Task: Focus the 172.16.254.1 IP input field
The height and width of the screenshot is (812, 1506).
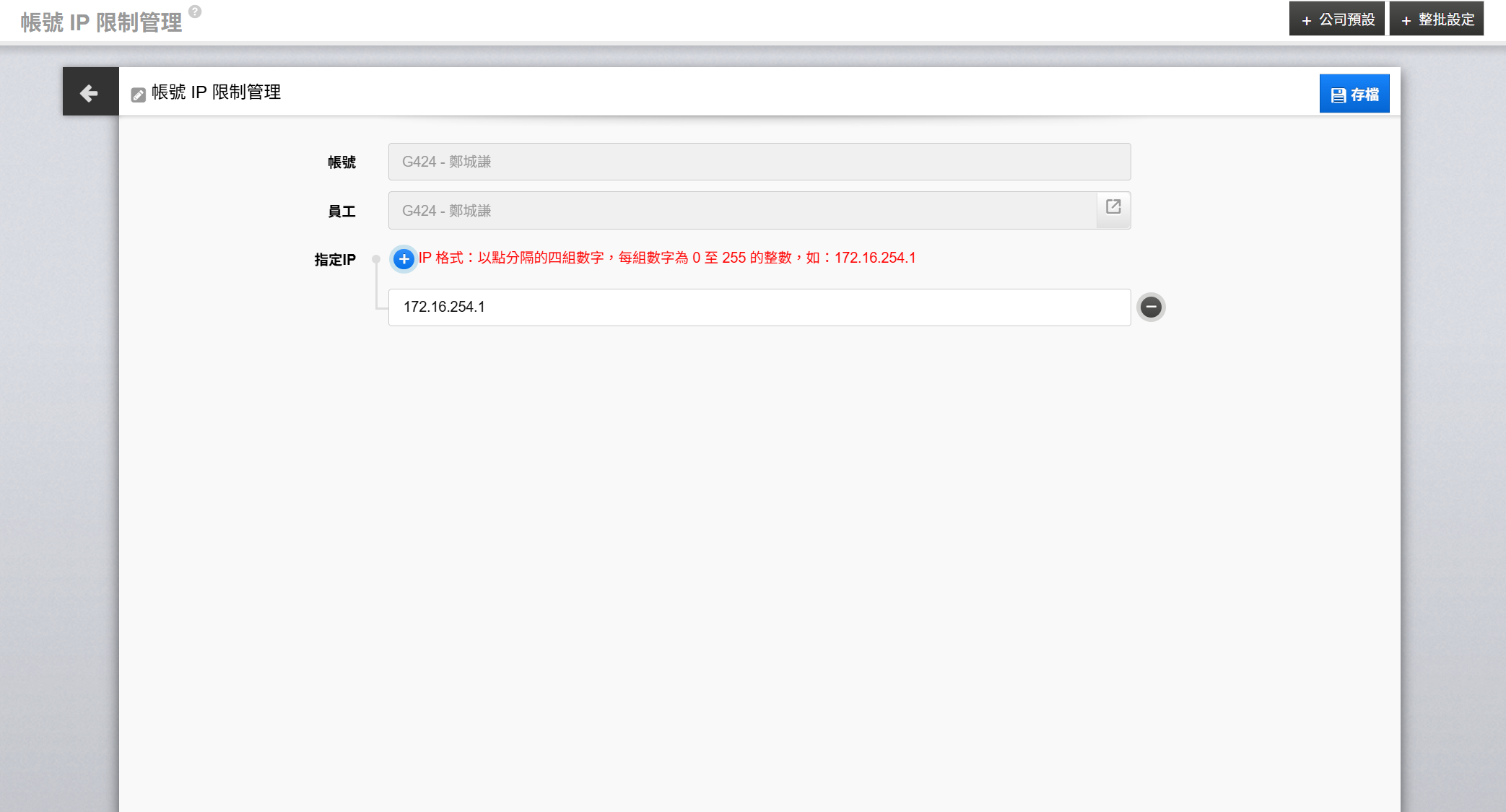Action: pos(759,307)
